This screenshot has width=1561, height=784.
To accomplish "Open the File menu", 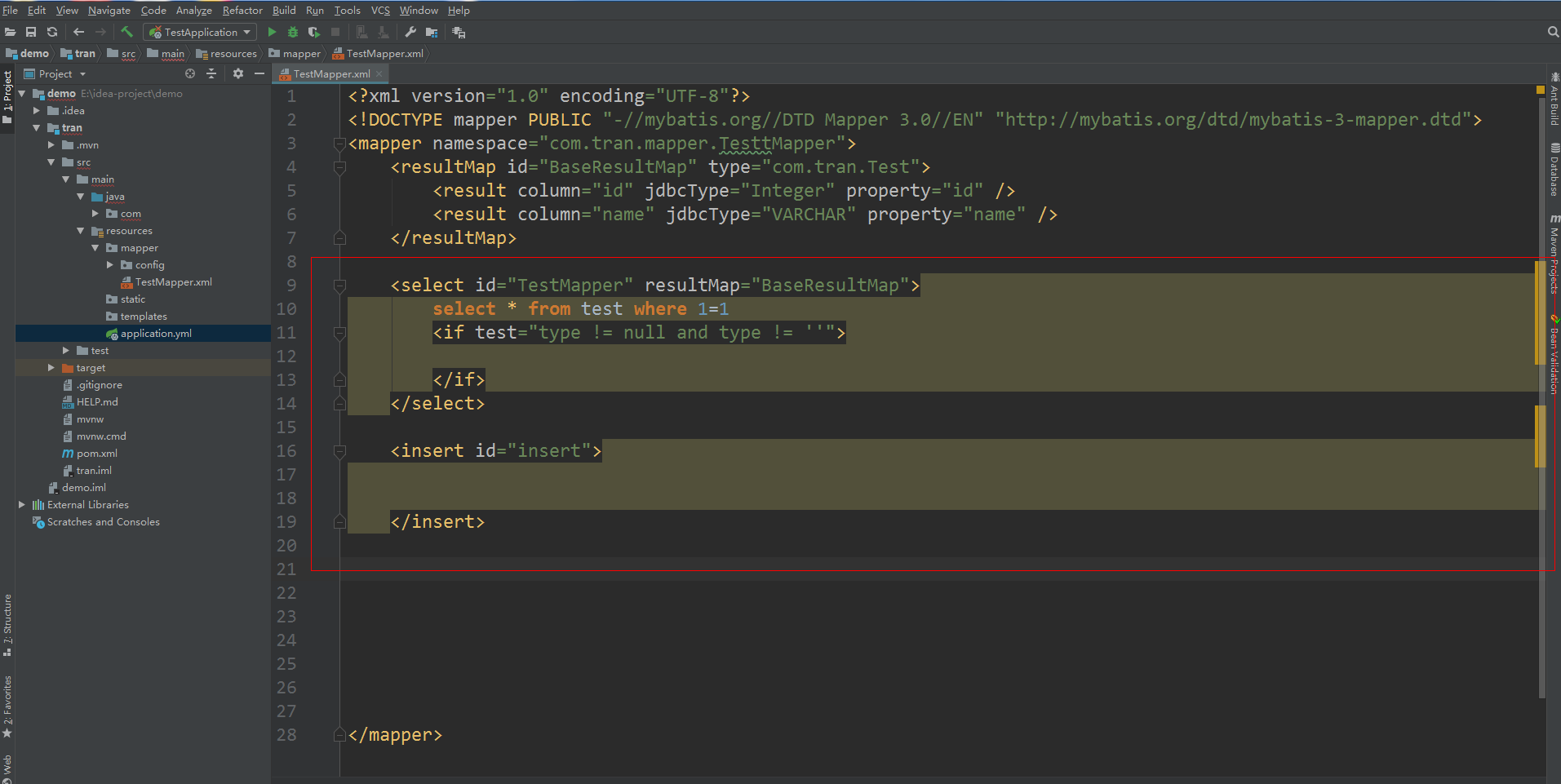I will pyautogui.click(x=10, y=10).
